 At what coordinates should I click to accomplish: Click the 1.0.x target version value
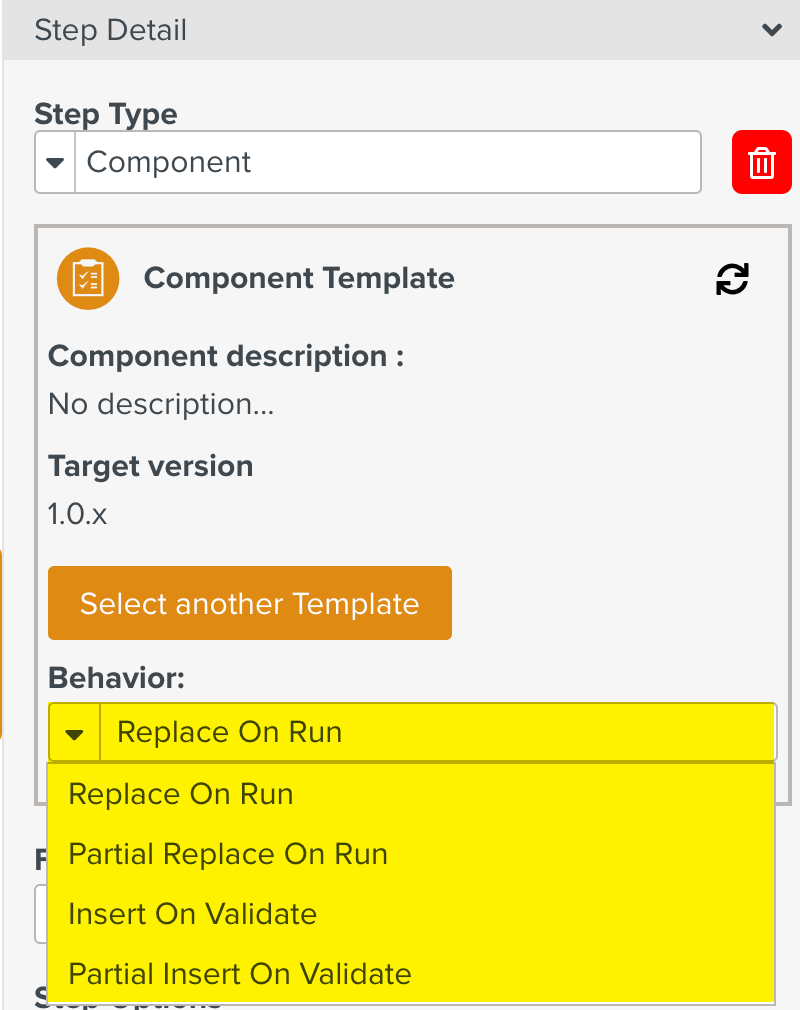[78, 514]
